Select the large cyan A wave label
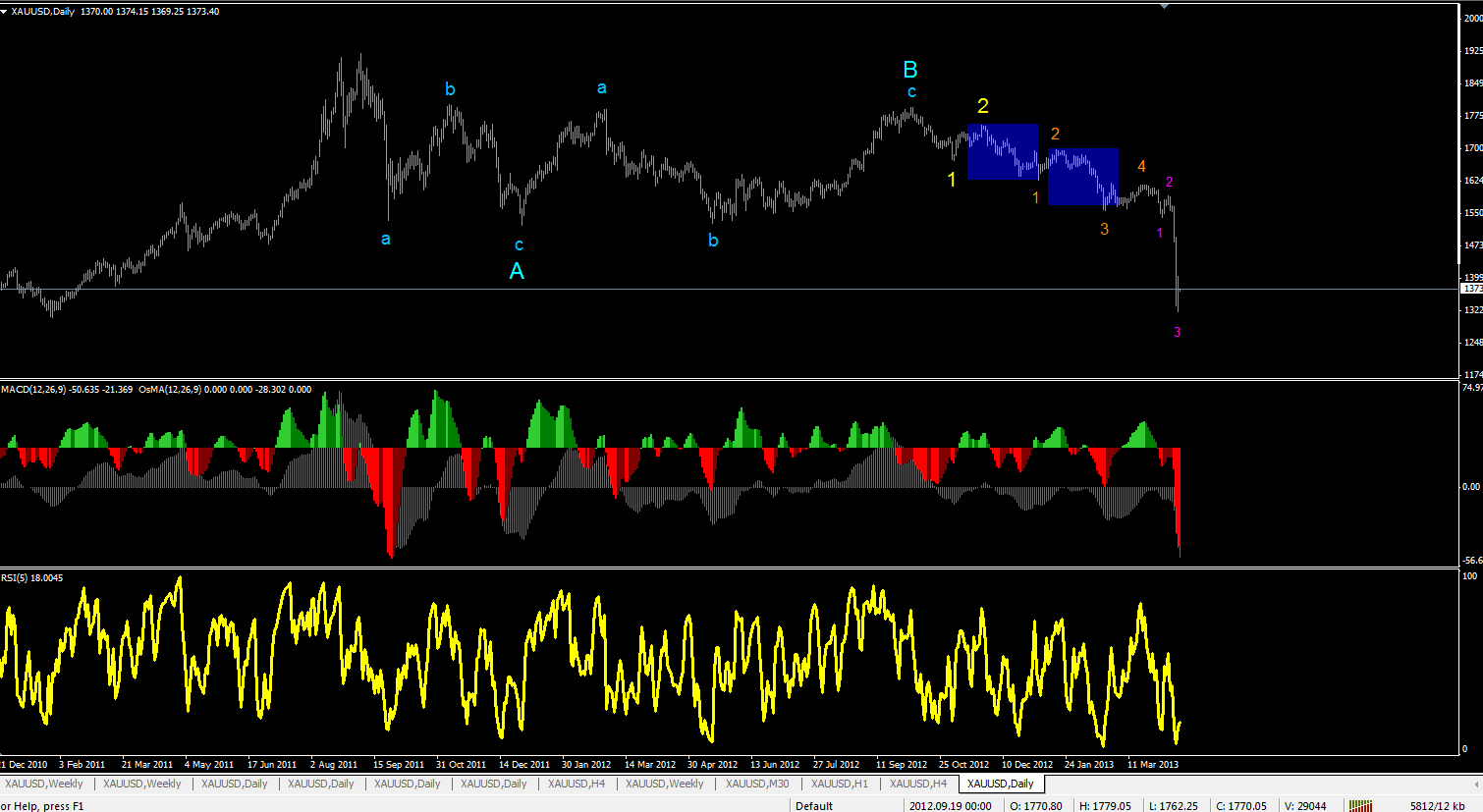 pyautogui.click(x=517, y=271)
